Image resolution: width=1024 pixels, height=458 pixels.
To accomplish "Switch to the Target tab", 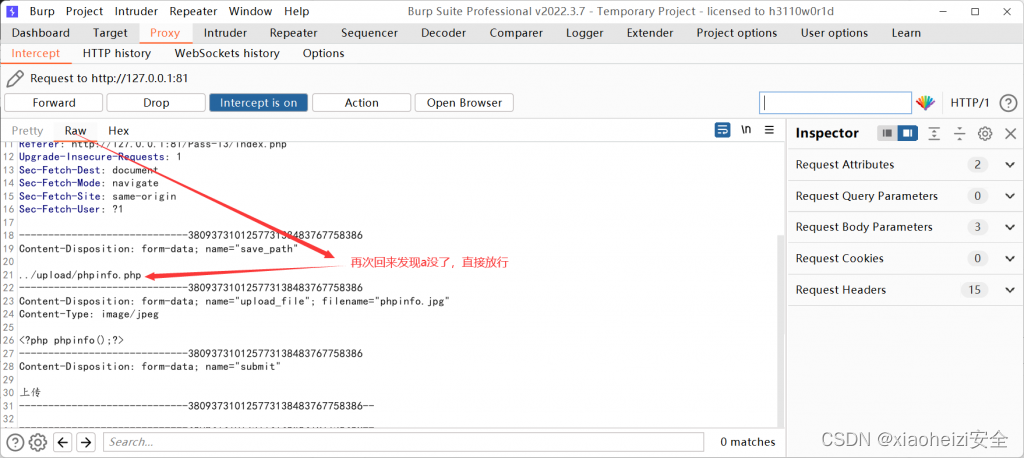I will click(x=110, y=33).
